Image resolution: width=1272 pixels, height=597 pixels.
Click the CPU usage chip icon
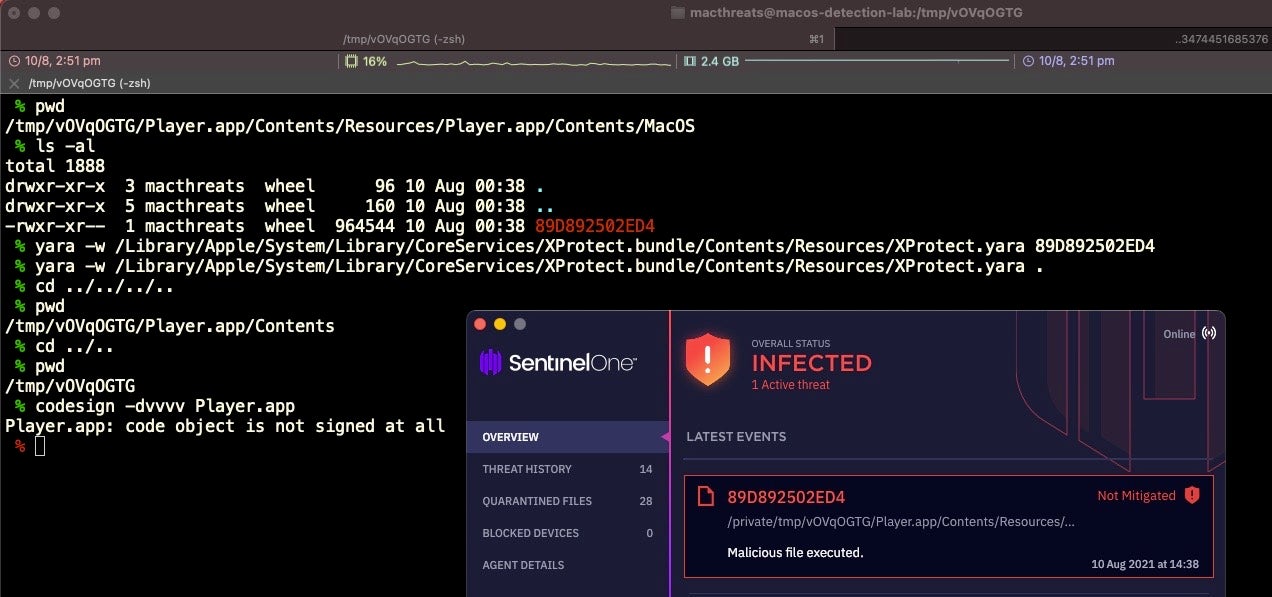click(351, 61)
